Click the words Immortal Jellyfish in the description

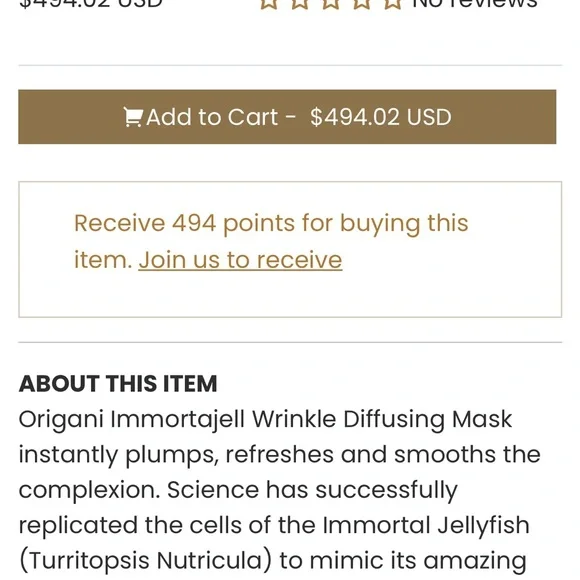[426, 525]
